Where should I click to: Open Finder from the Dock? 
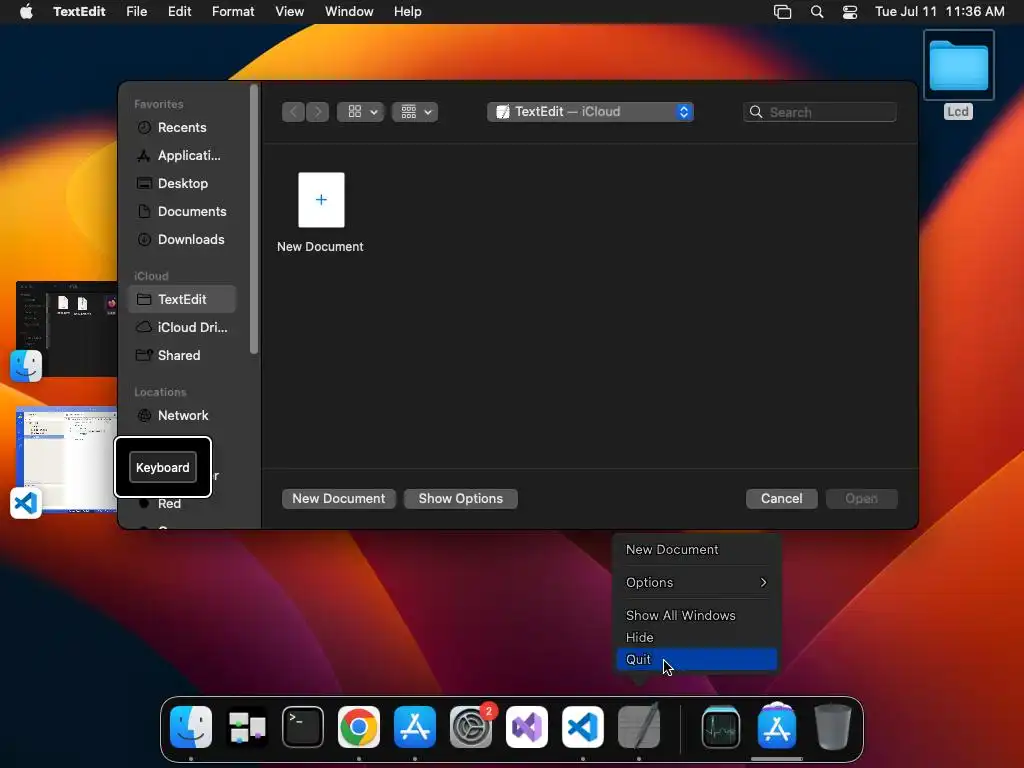click(191, 727)
